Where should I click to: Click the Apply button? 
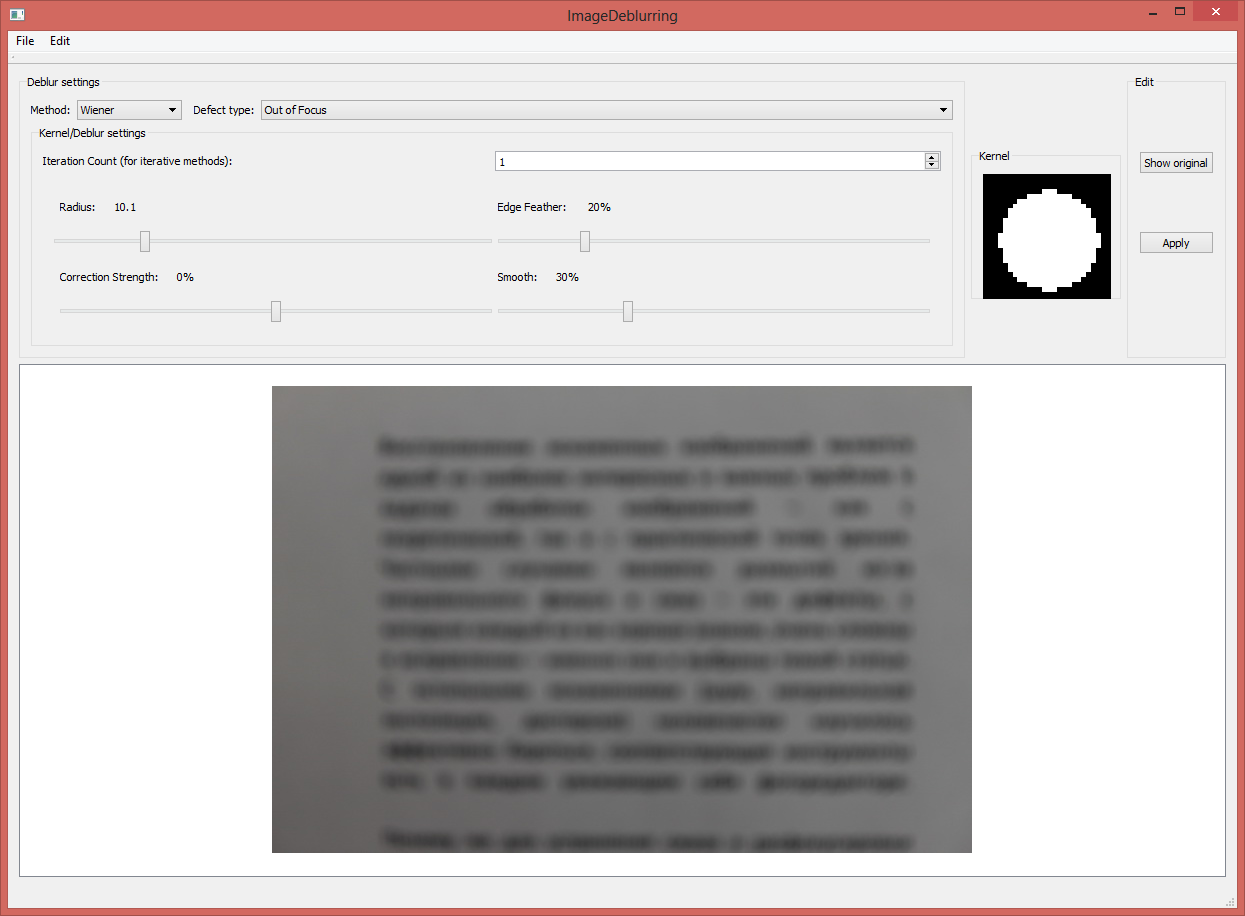pos(1176,243)
